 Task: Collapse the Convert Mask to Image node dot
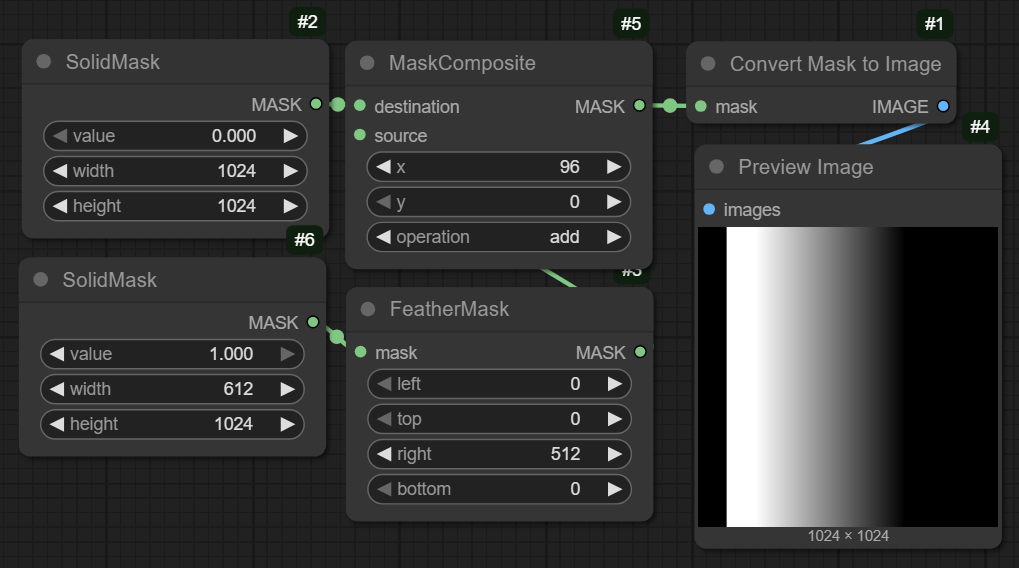708,64
